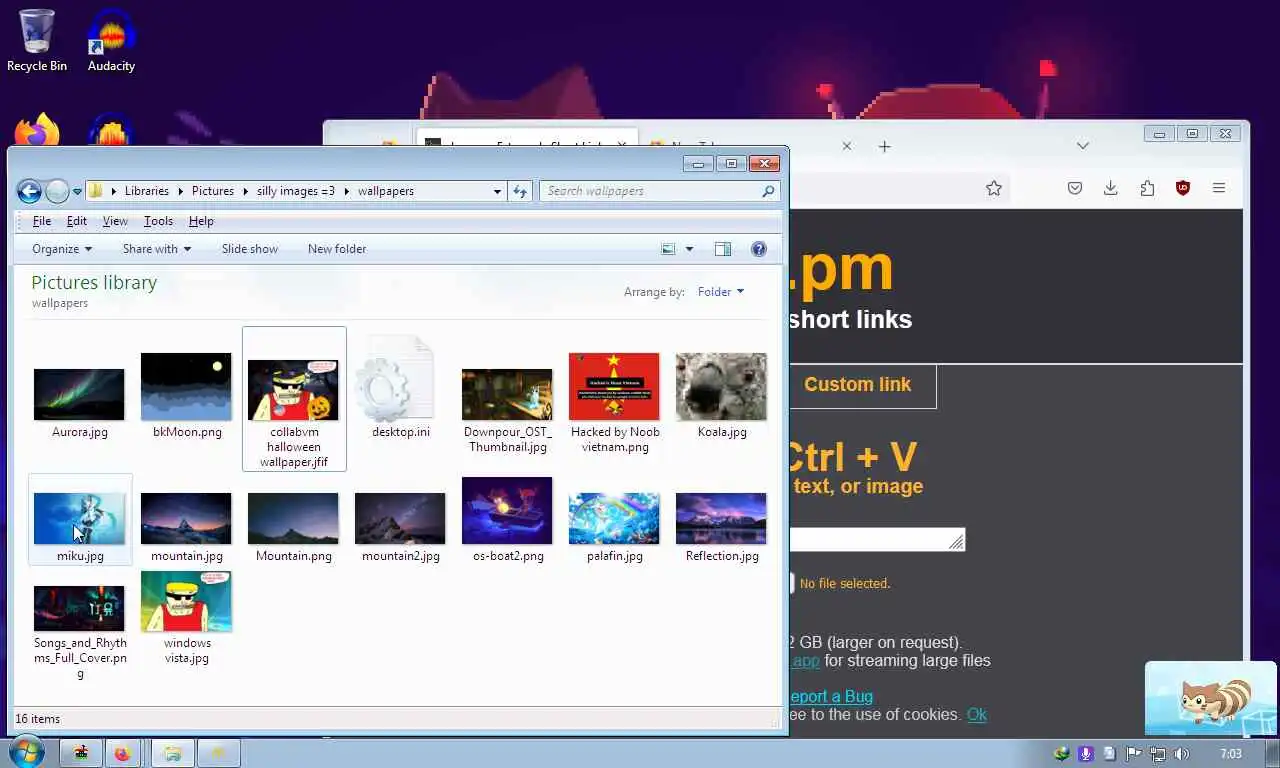Open the Tools menu

pyautogui.click(x=158, y=221)
